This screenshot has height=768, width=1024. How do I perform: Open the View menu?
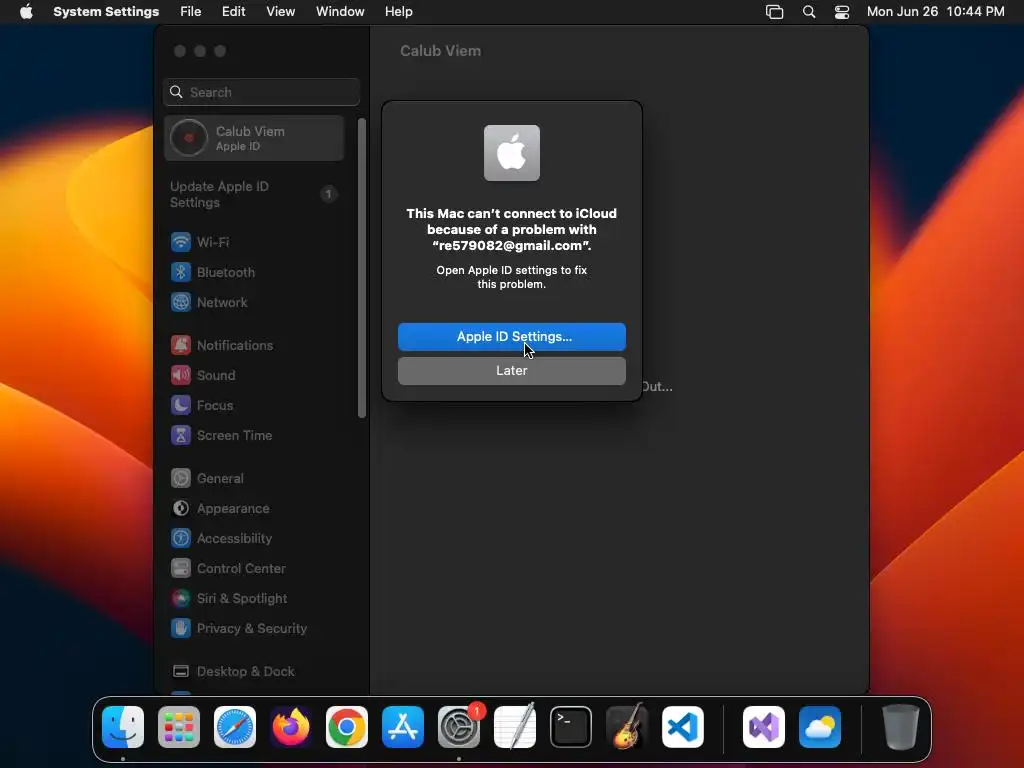(281, 12)
